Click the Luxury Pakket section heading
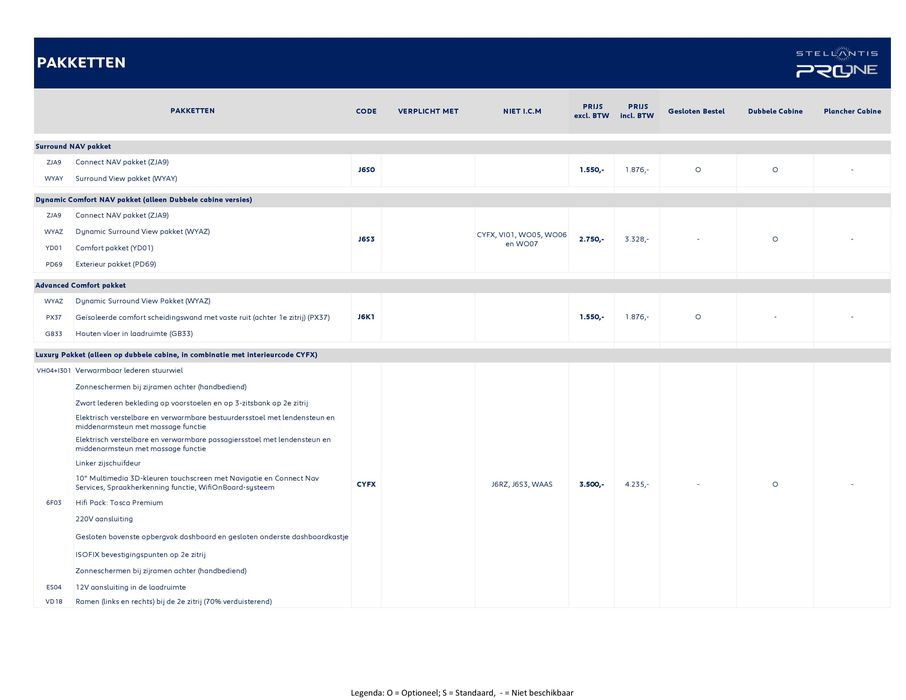This screenshot has height=700, width=906. [176, 355]
